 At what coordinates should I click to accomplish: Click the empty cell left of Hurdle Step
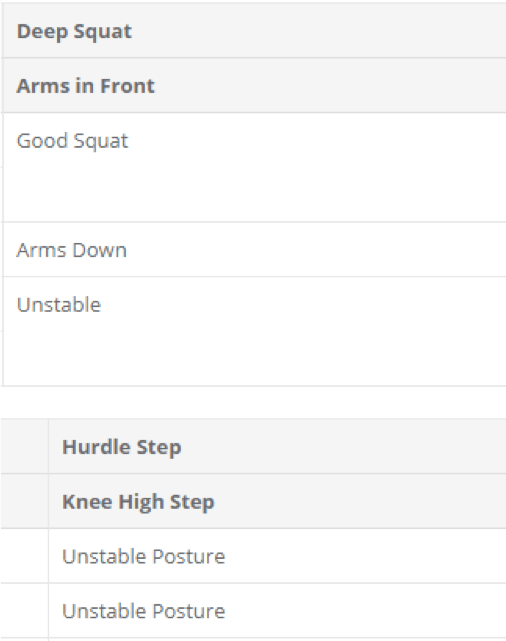(25, 446)
